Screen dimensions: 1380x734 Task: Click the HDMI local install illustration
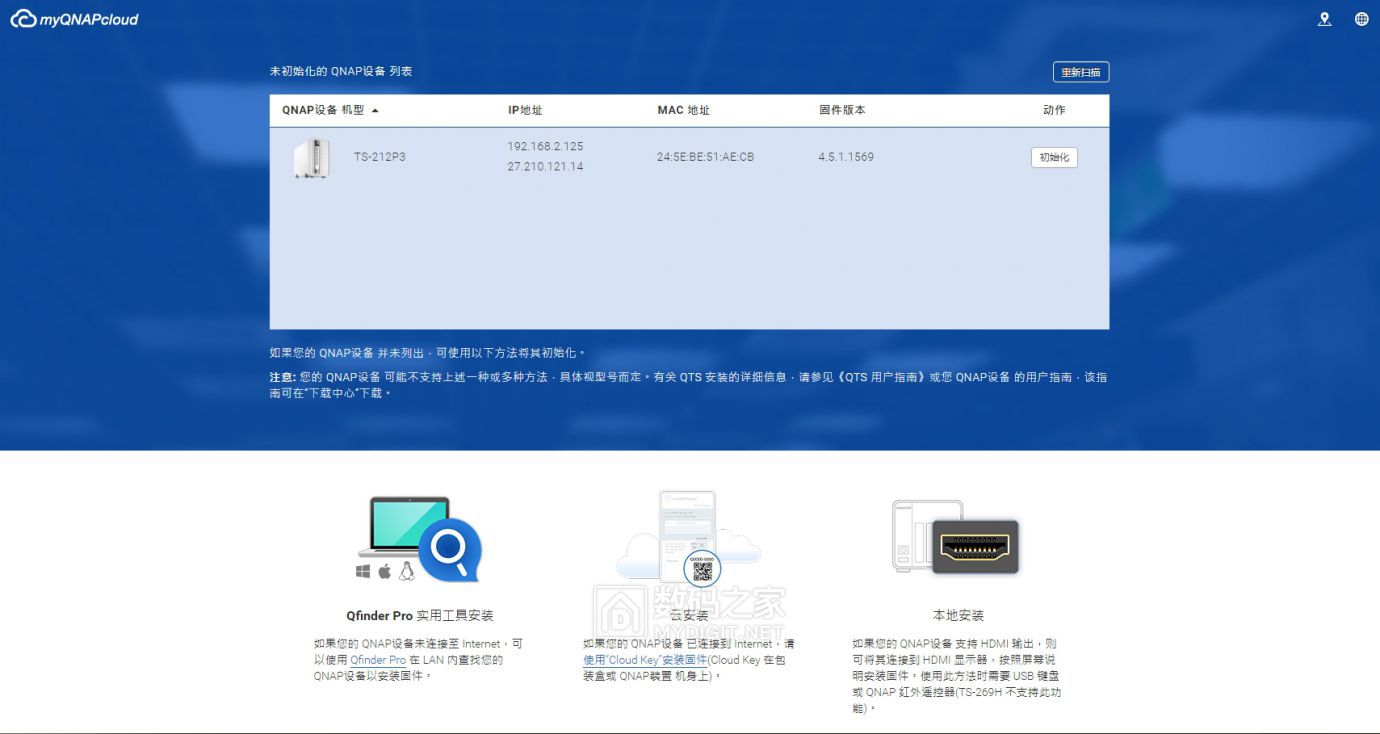(955, 538)
